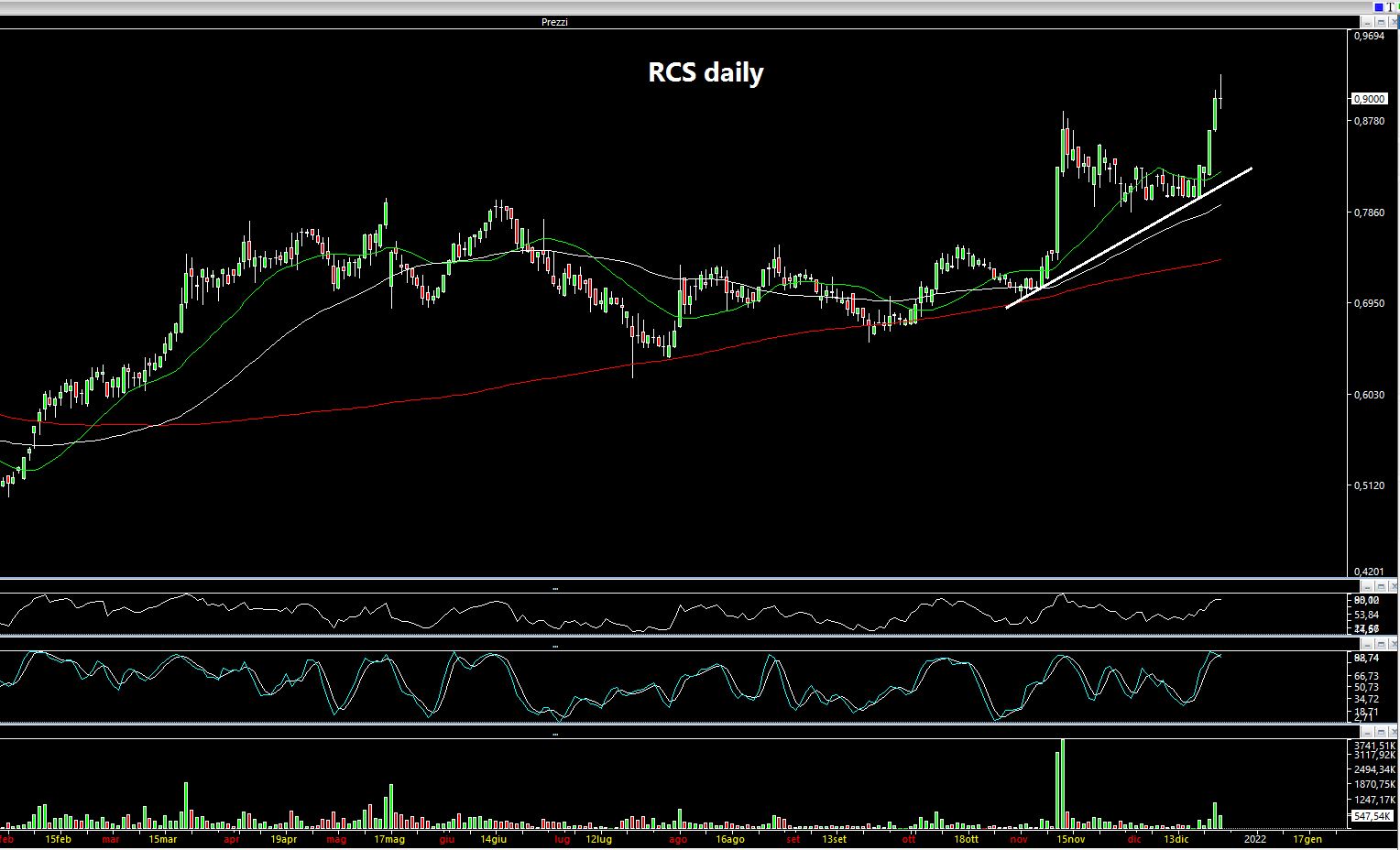1400x850 pixels.
Task: Click the 0,7860 price axis label
Action: click(x=1369, y=212)
